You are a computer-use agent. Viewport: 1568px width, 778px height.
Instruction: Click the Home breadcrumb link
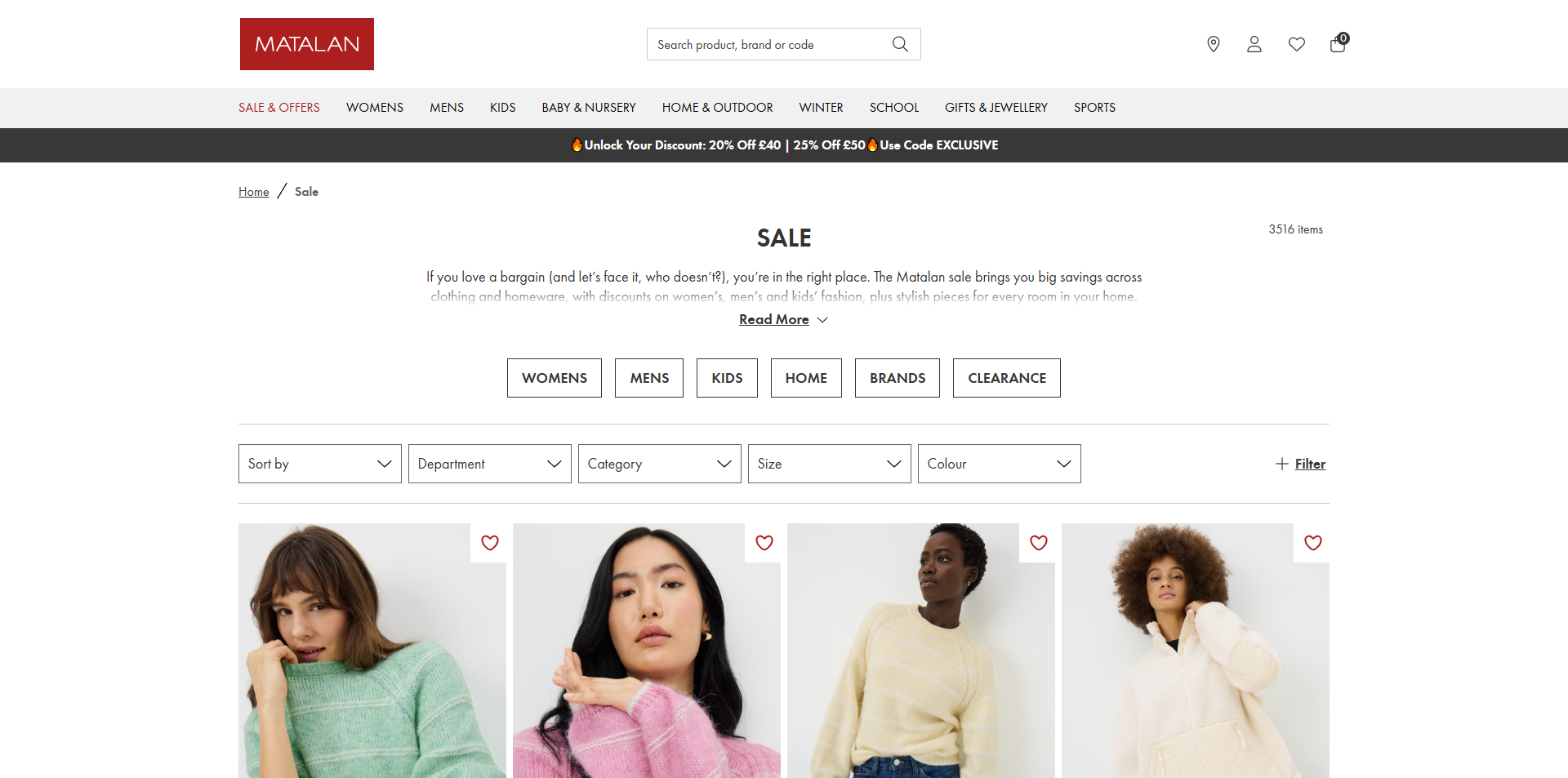(254, 192)
